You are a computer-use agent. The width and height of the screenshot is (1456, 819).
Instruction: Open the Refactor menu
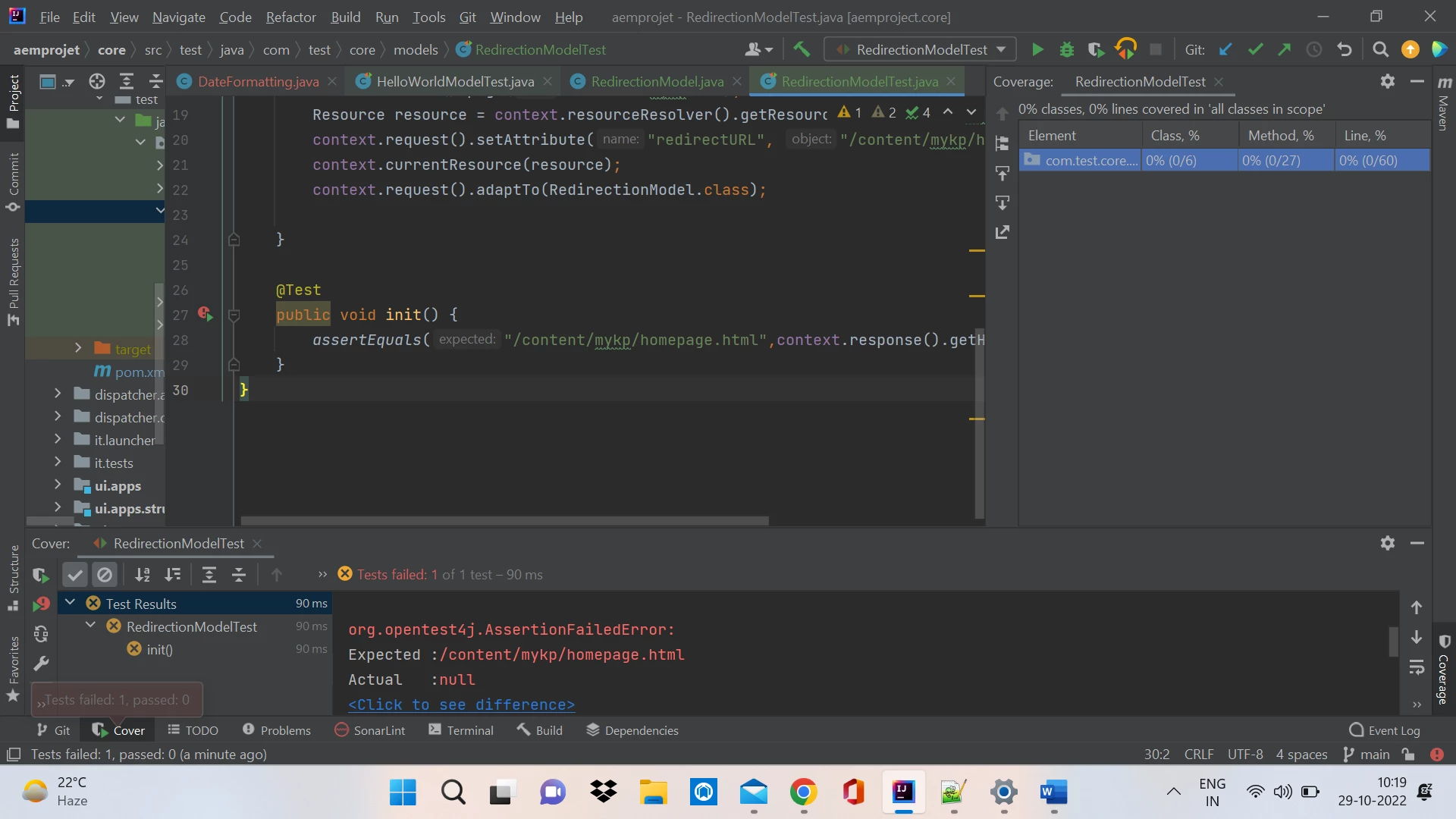[290, 17]
